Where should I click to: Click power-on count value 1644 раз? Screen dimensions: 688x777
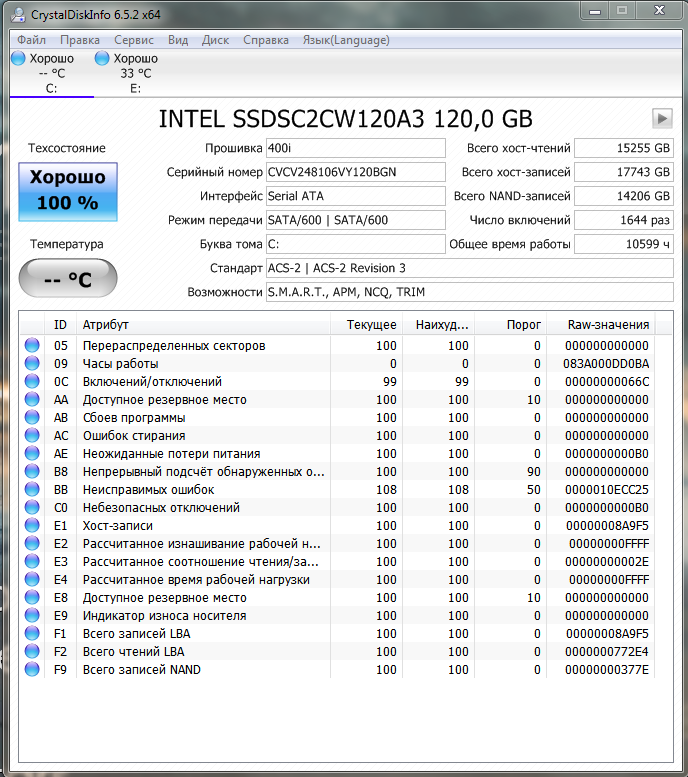[624, 220]
